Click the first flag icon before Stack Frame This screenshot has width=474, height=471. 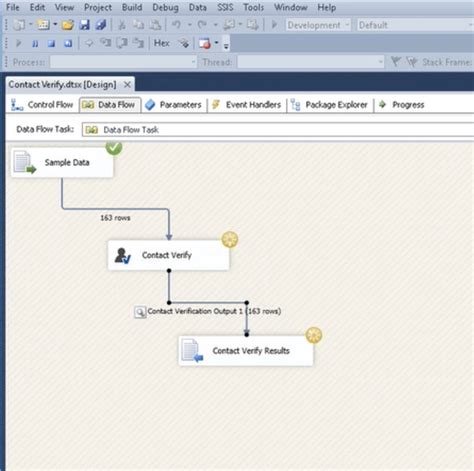[396, 62]
